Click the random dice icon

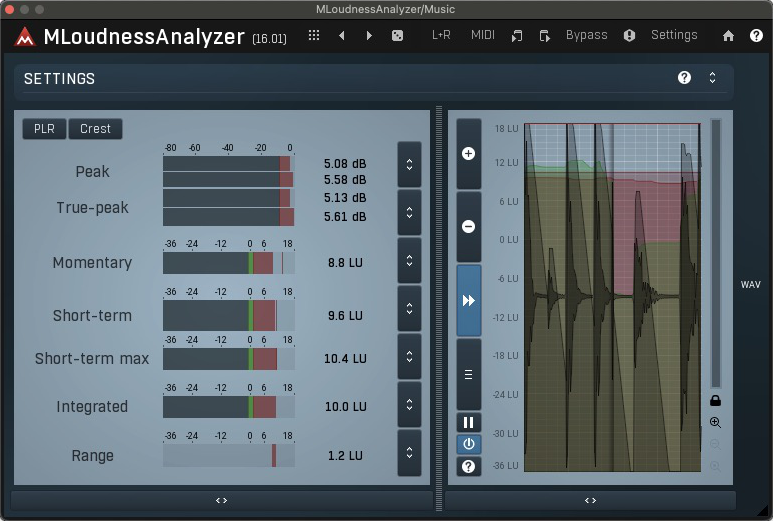tap(397, 35)
